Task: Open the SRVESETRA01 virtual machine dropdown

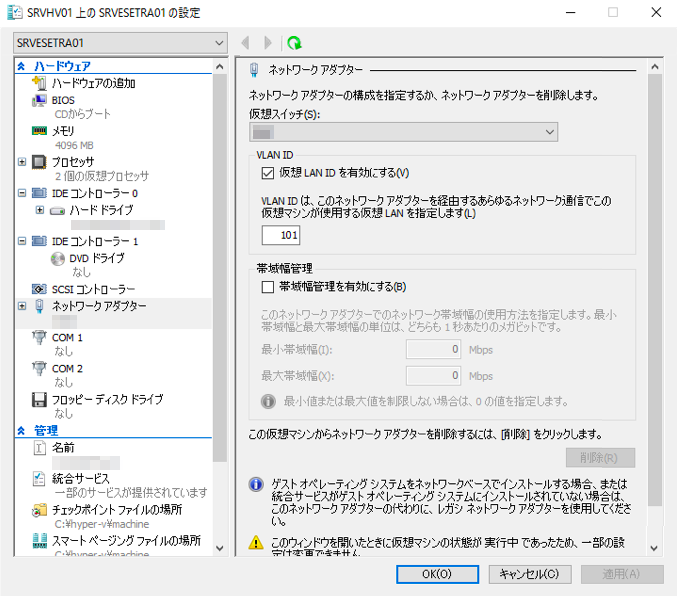Action: [120, 43]
